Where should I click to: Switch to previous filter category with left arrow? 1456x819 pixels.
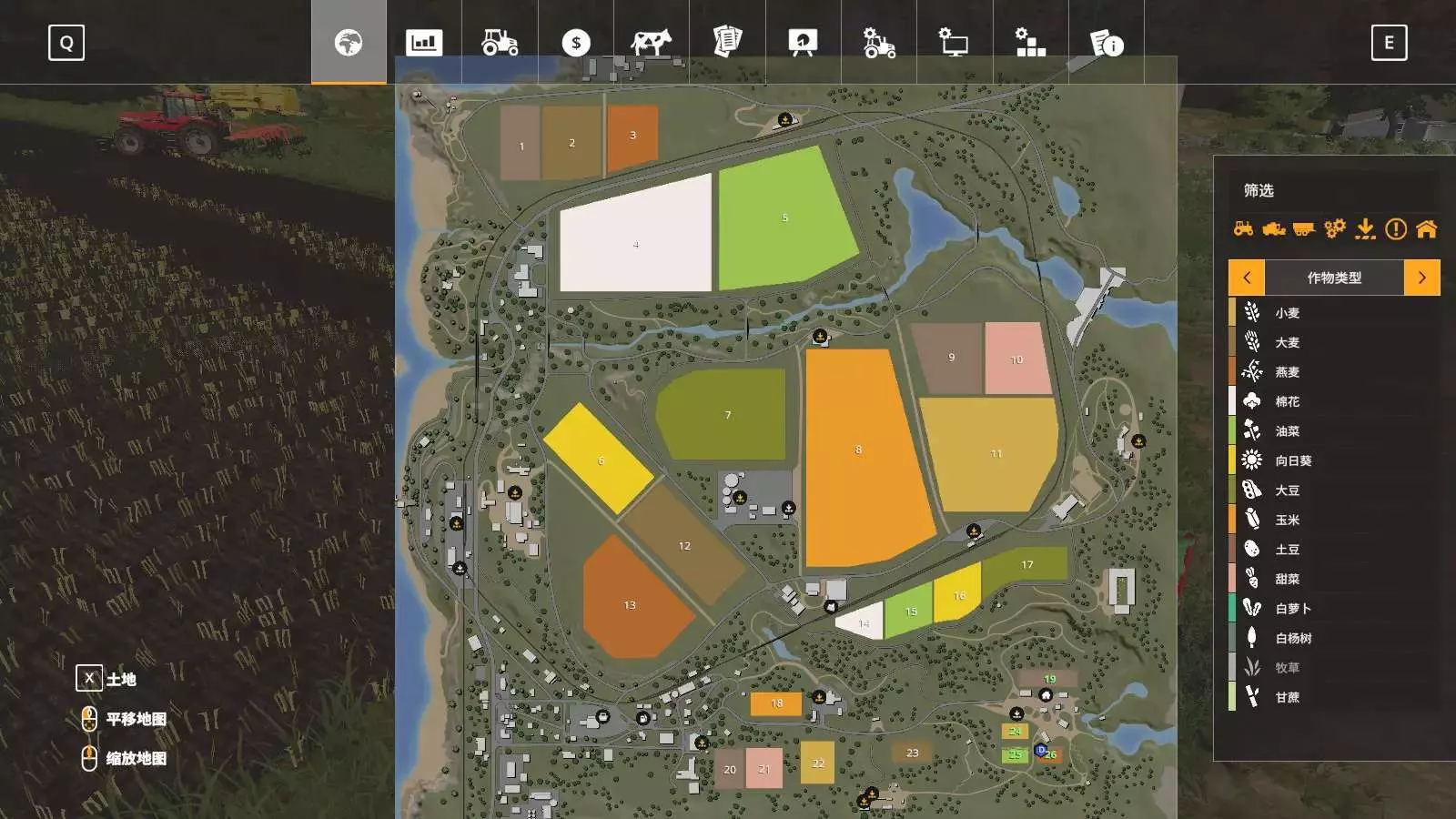pos(1247,278)
